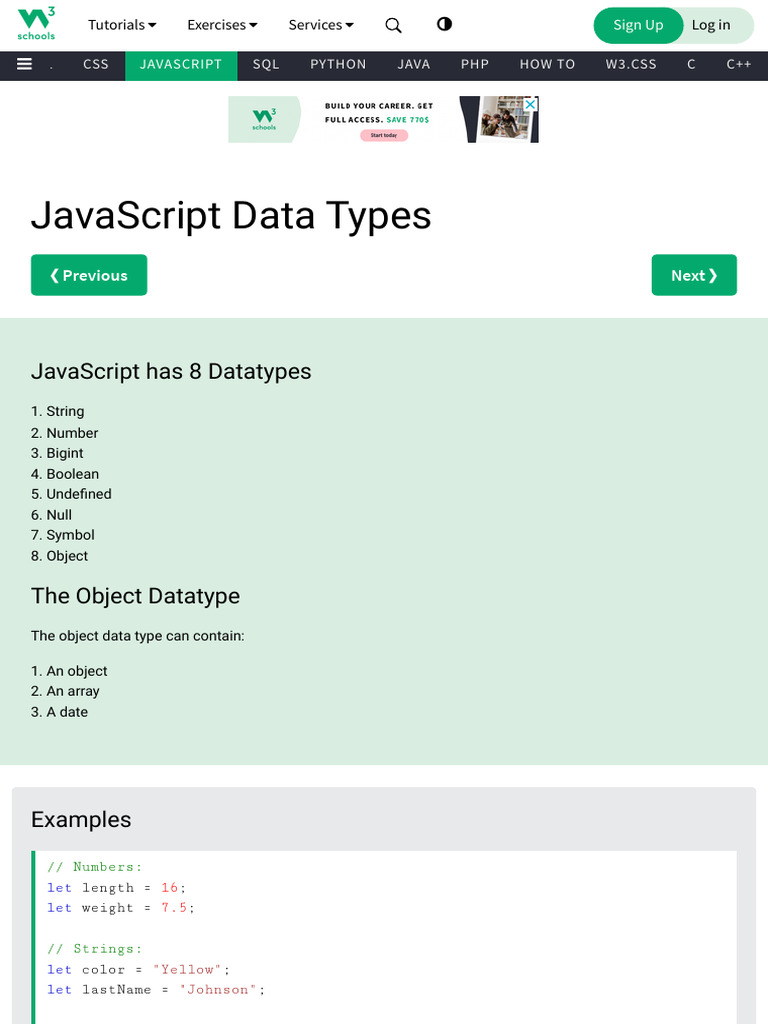This screenshot has height=1024, width=768.
Task: Open the HOW TO section
Action: tap(547, 64)
